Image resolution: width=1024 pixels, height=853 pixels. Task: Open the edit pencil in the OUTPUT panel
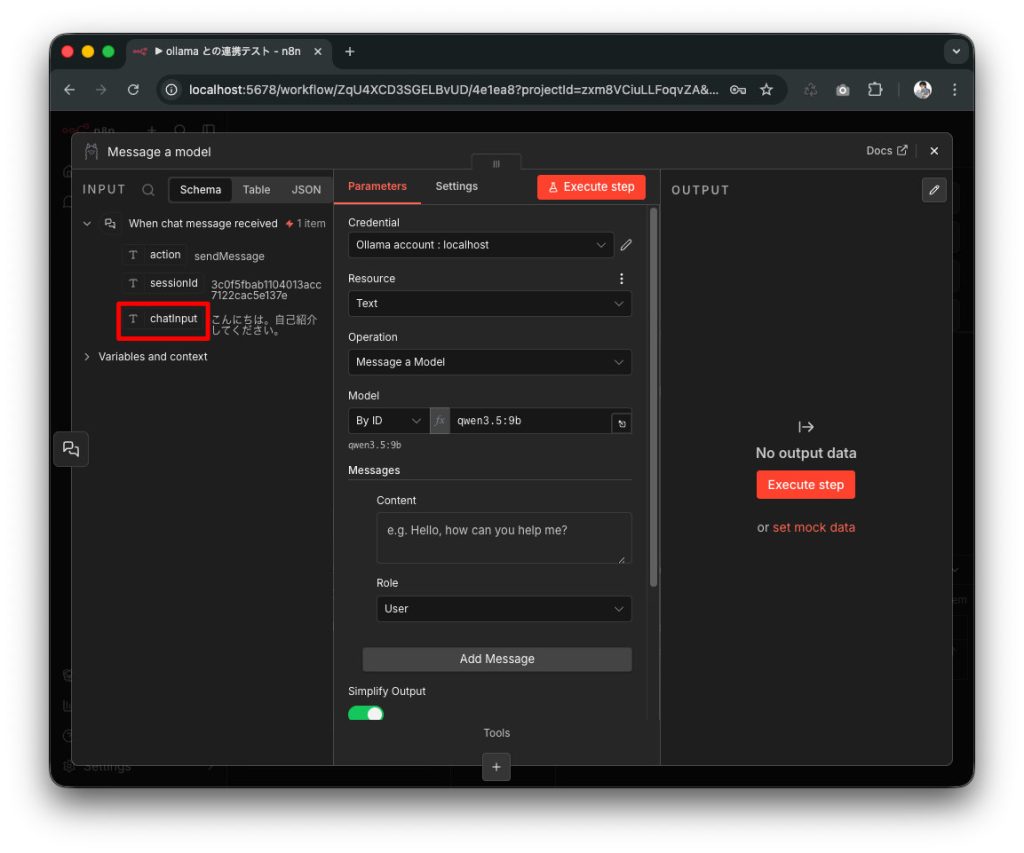pos(933,190)
